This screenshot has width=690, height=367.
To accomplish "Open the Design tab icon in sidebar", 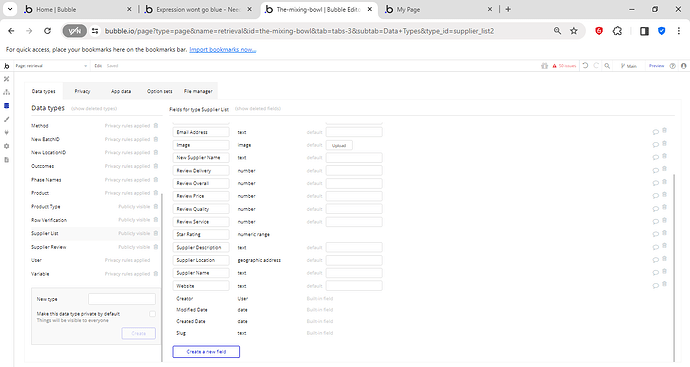I will tap(6, 79).
